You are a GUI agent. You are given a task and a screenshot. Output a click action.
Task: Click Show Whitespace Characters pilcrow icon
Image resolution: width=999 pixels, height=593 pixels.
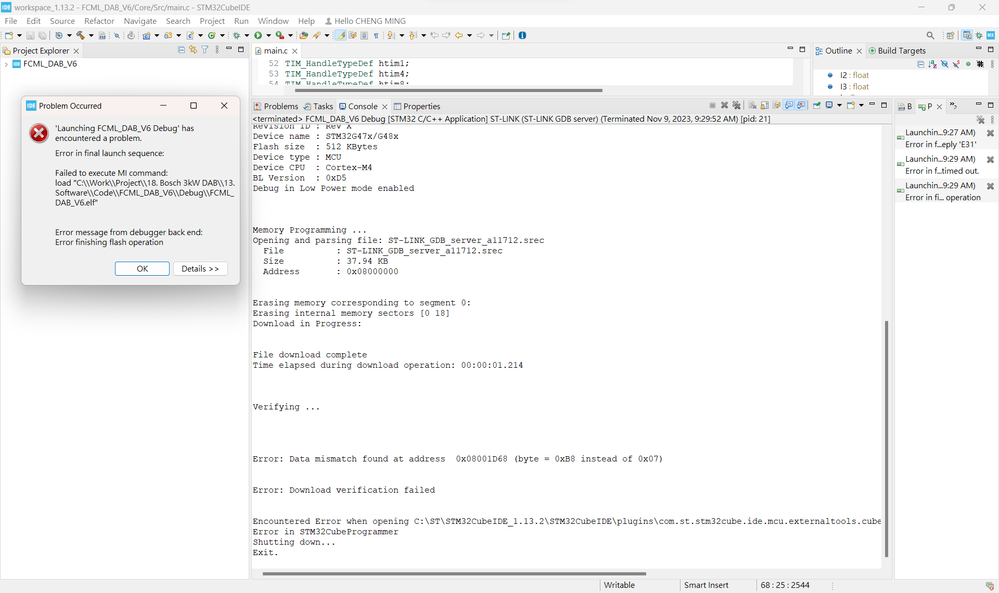(x=376, y=35)
